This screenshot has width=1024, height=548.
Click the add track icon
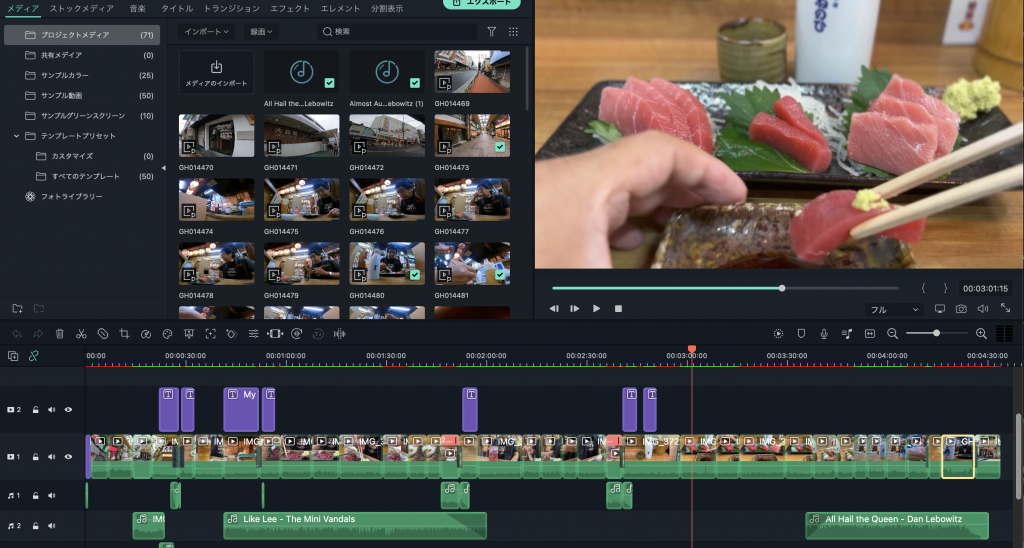[13, 356]
